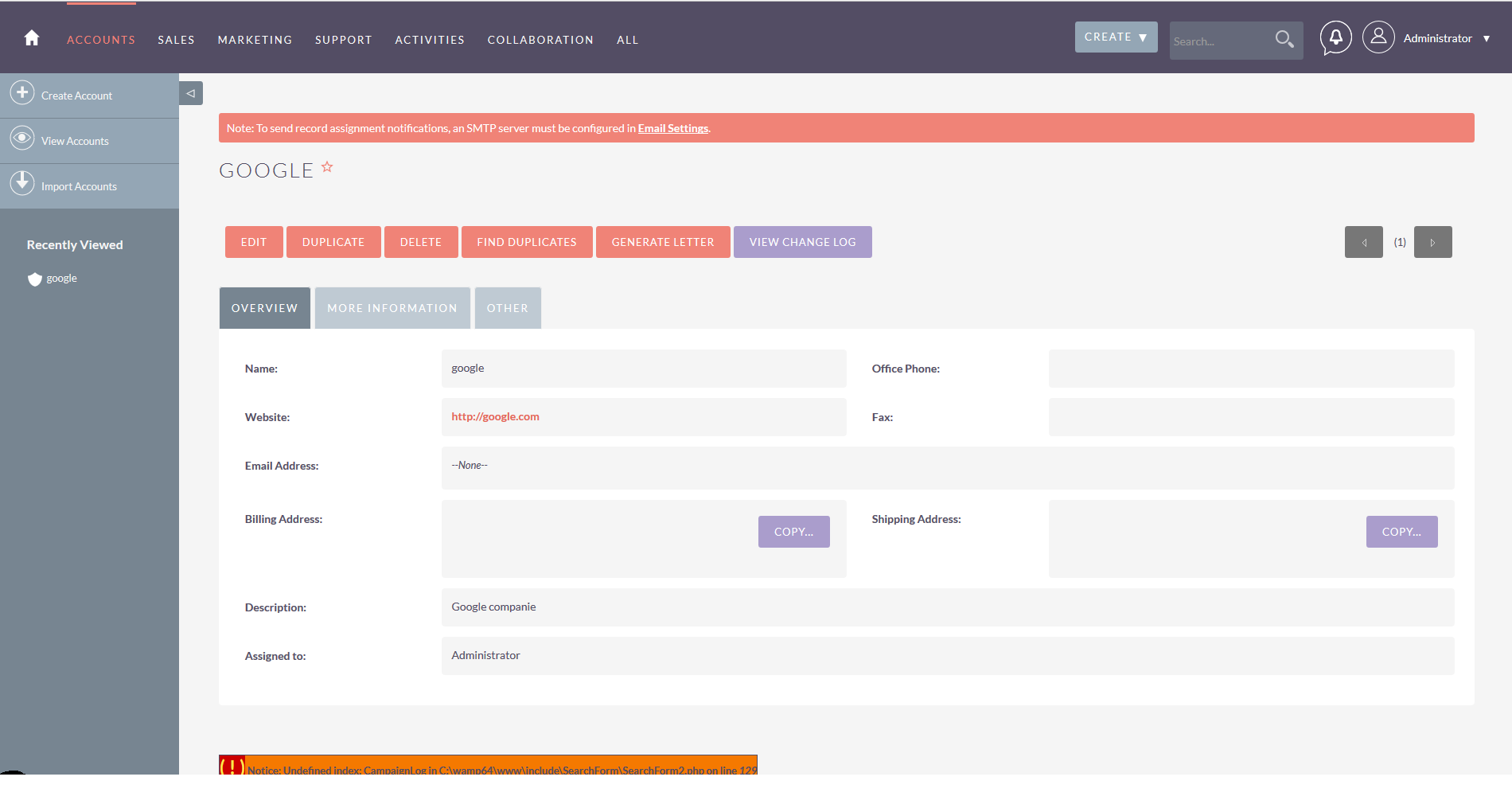Switch to the OTHER tab
Screen dimensions: 1512x804
coord(508,308)
